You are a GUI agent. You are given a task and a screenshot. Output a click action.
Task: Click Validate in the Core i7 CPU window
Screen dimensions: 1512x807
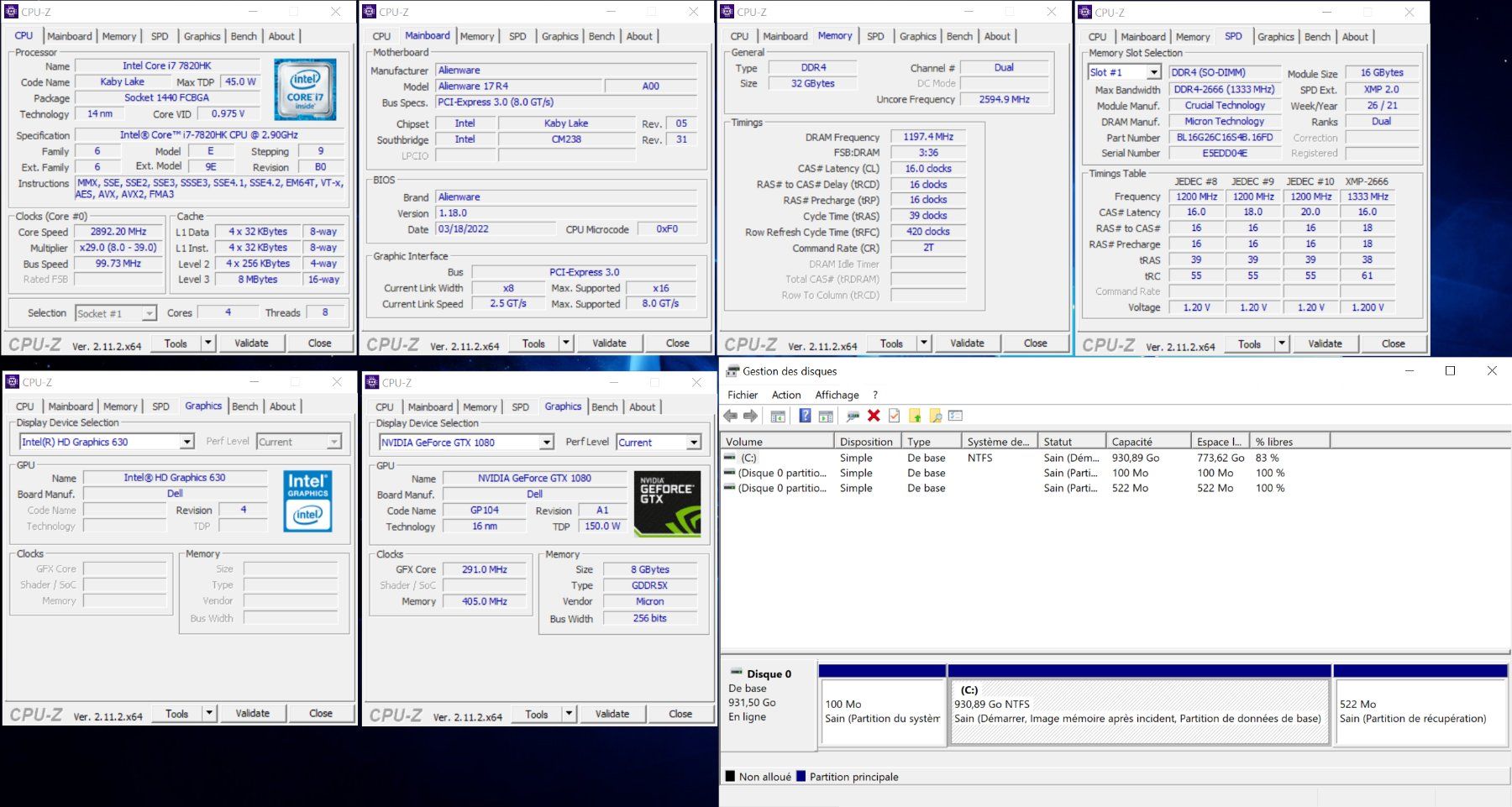[251, 343]
